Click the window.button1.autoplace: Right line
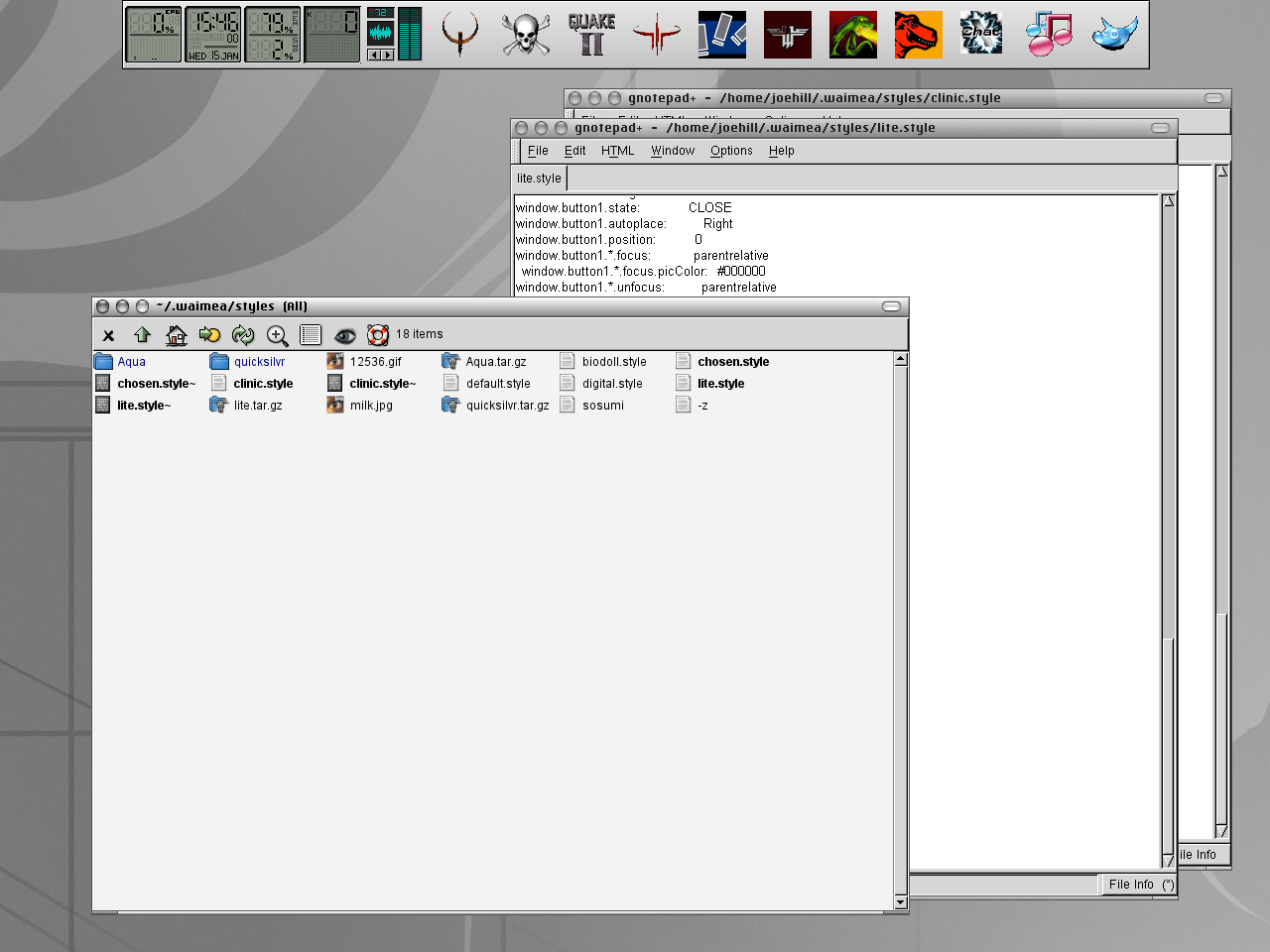The width and height of the screenshot is (1270, 952). click(624, 224)
